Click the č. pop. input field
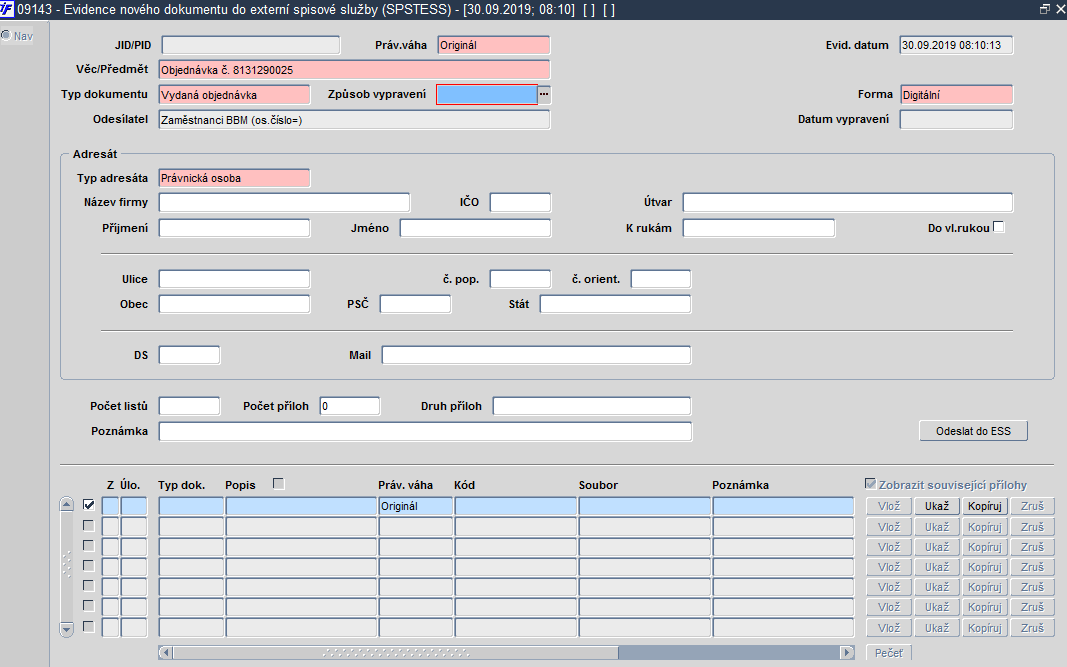 click(x=520, y=279)
